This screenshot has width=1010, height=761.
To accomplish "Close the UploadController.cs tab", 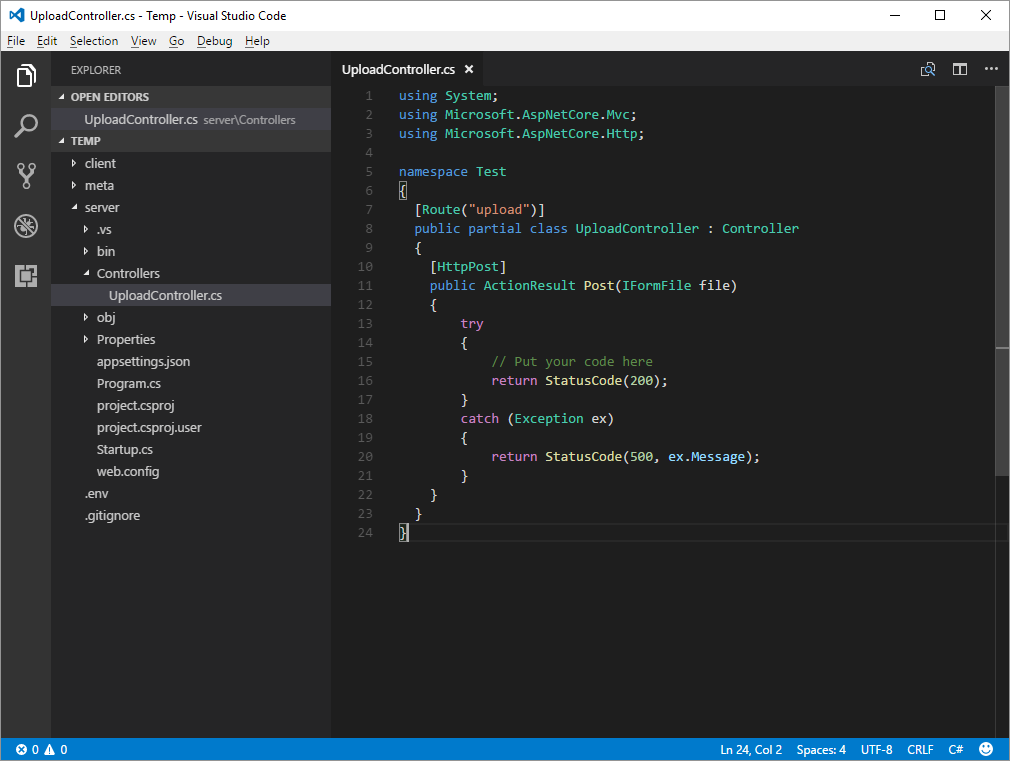I will coord(469,69).
